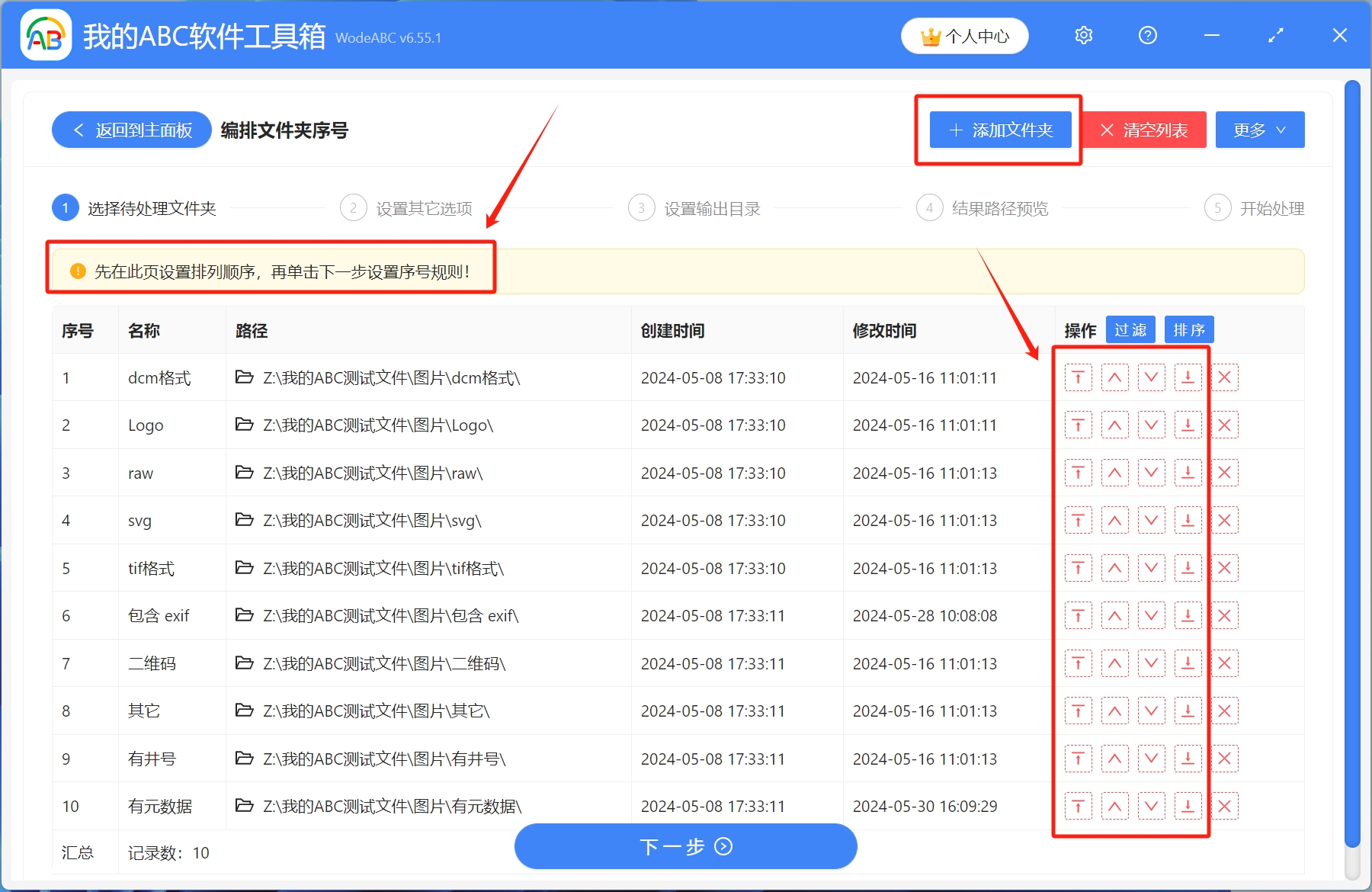Expand the 更多 dropdown menu

(1258, 130)
